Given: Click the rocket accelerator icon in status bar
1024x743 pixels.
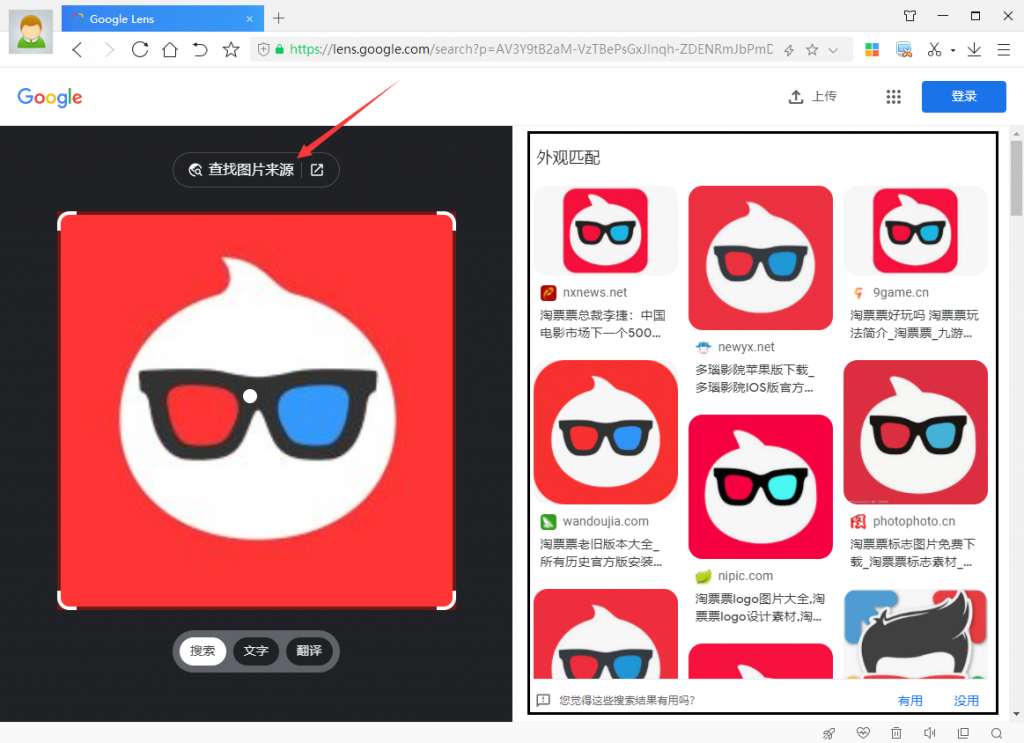Looking at the screenshot, I should pyautogui.click(x=829, y=733).
